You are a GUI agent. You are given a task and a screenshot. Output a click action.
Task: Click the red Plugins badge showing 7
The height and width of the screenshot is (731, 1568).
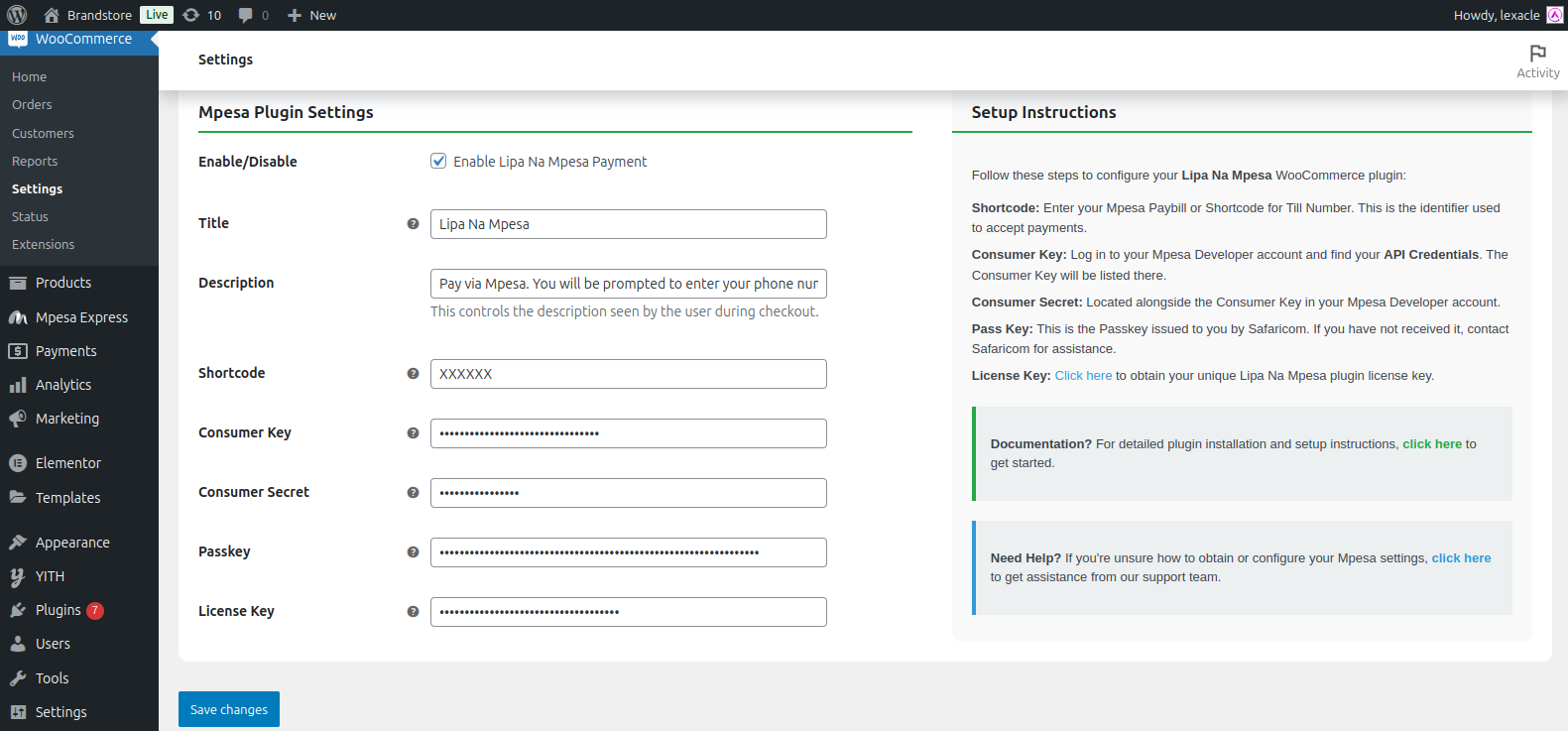point(95,611)
